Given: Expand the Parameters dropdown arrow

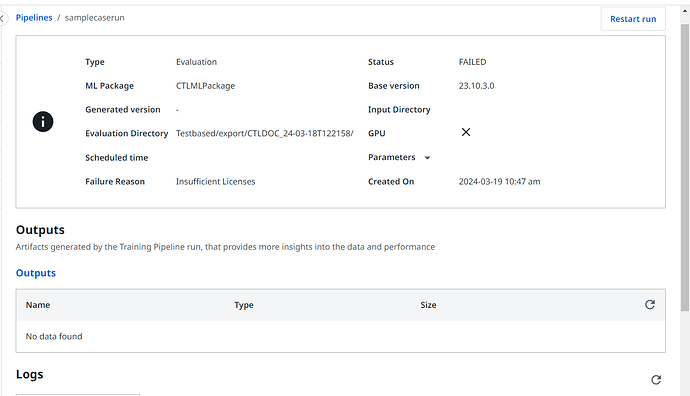Looking at the screenshot, I should click(427, 158).
